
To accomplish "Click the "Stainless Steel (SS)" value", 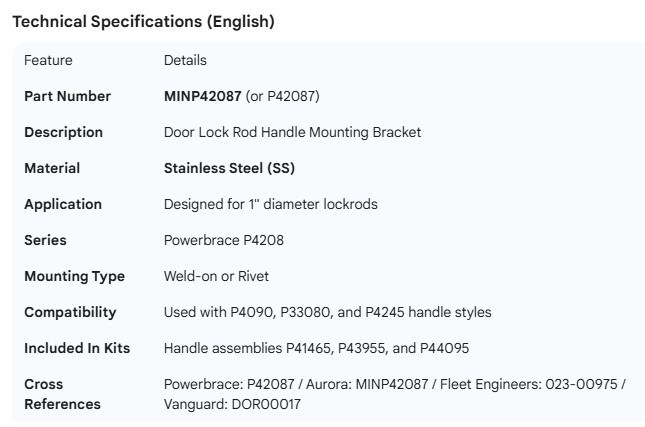I will click(229, 168).
